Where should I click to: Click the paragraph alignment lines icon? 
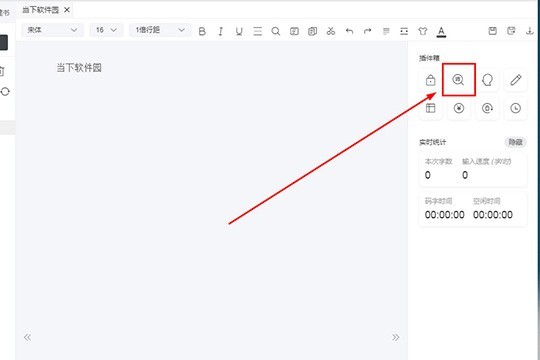coord(386,31)
